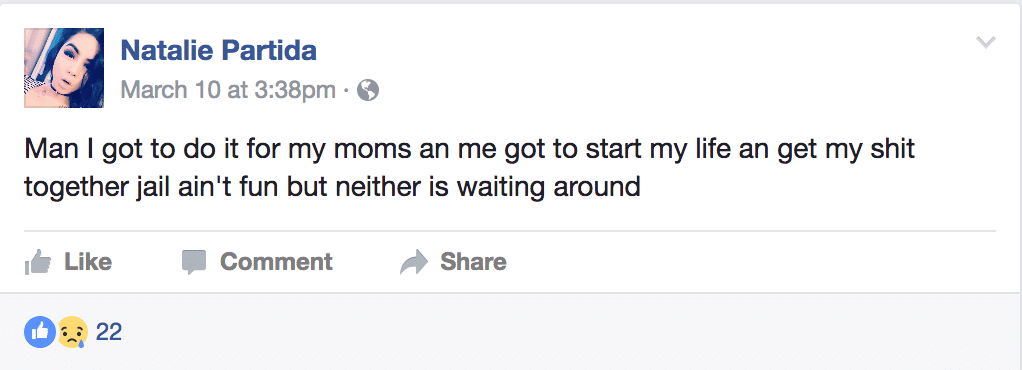Like the post using the Like label
Image resolution: width=1022 pixels, height=370 pixels.
click(x=88, y=262)
